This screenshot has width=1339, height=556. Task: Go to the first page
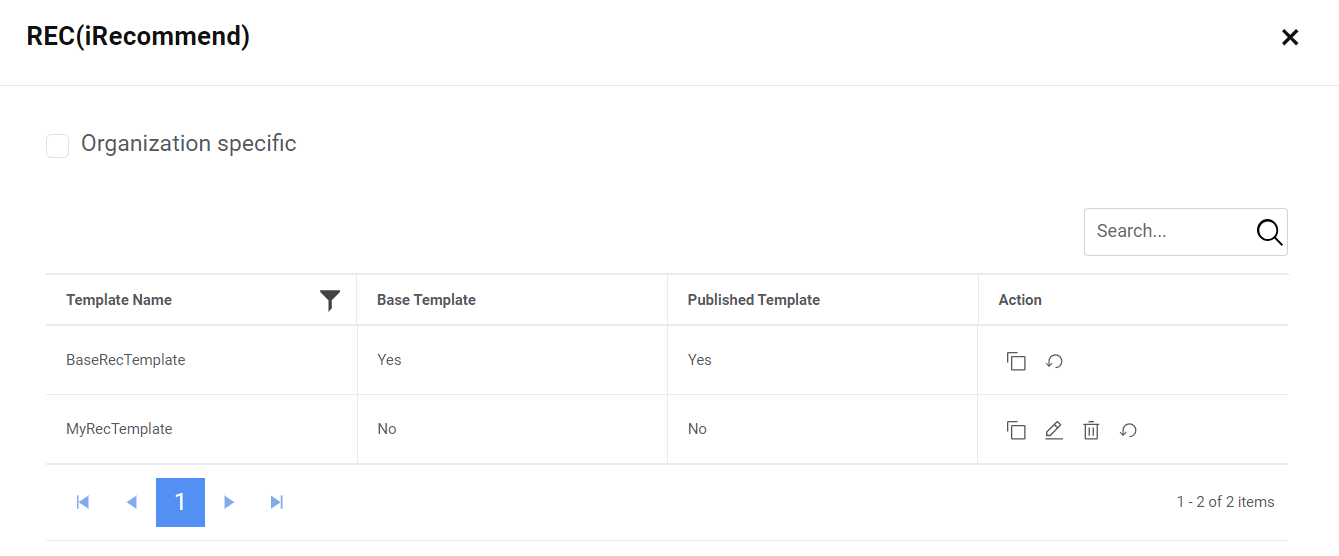[83, 502]
